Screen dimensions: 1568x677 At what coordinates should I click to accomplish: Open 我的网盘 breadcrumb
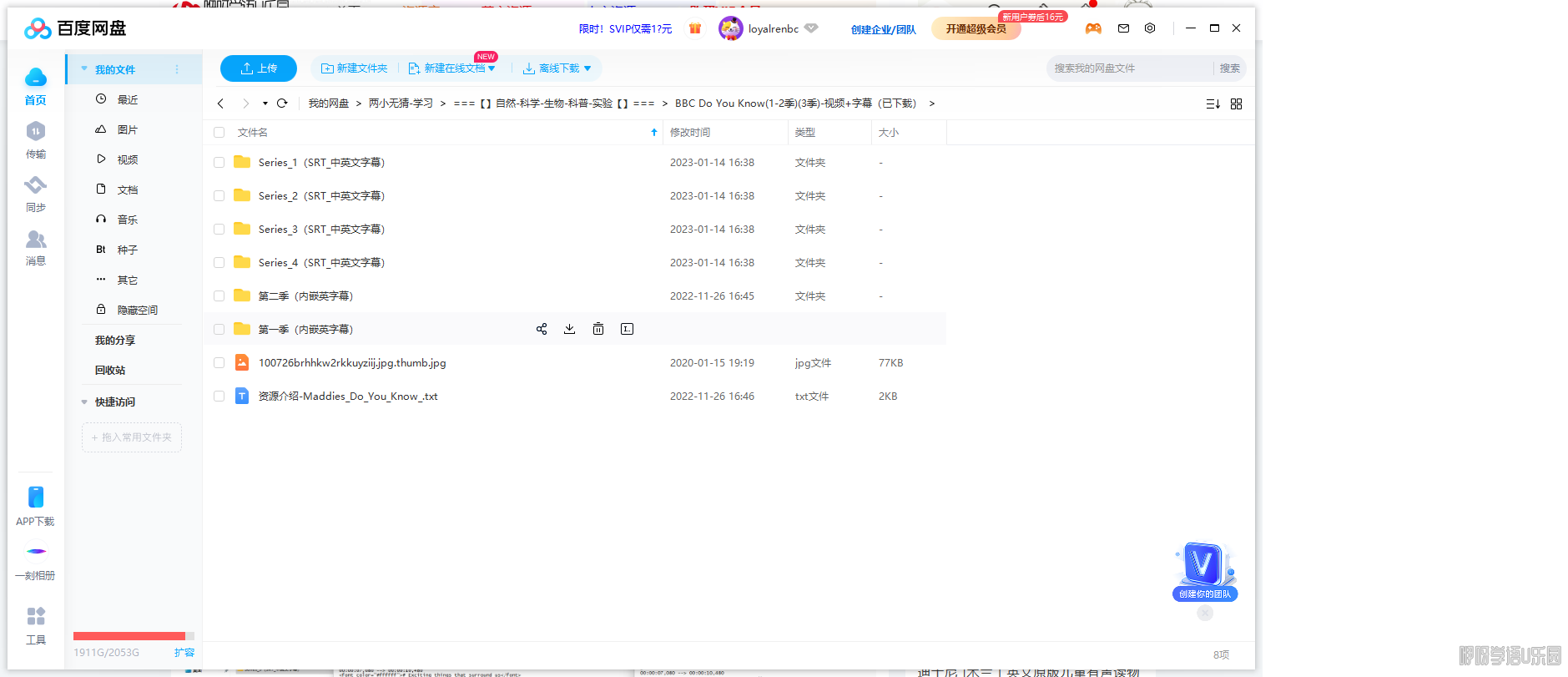[x=329, y=104]
